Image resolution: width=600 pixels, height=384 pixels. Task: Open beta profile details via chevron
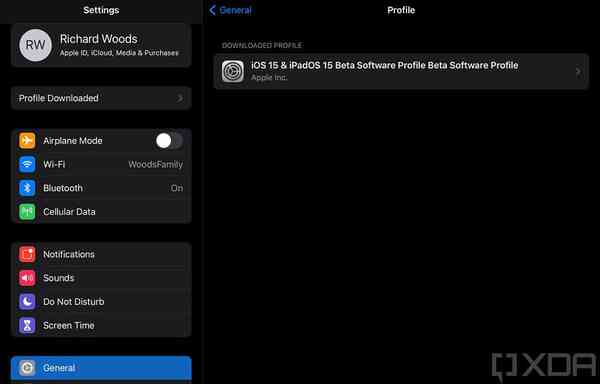pos(578,72)
